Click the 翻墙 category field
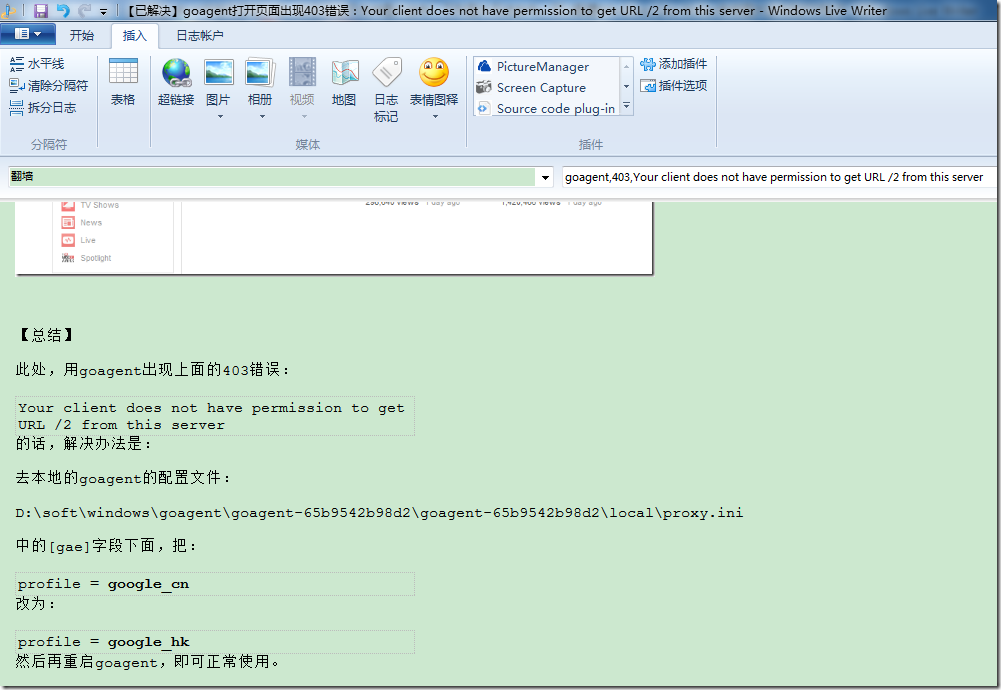Image resolution: width=1001 pixels, height=690 pixels. 272,177
